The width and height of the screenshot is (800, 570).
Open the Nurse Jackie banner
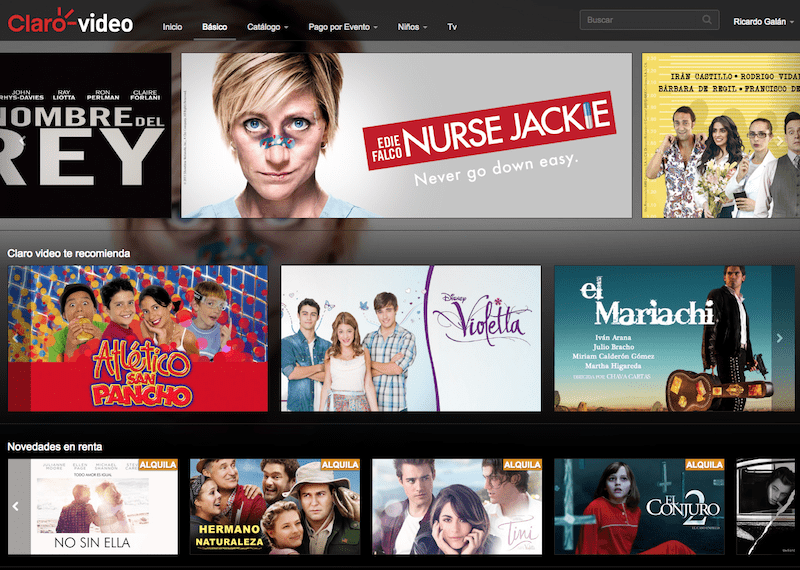[407, 135]
